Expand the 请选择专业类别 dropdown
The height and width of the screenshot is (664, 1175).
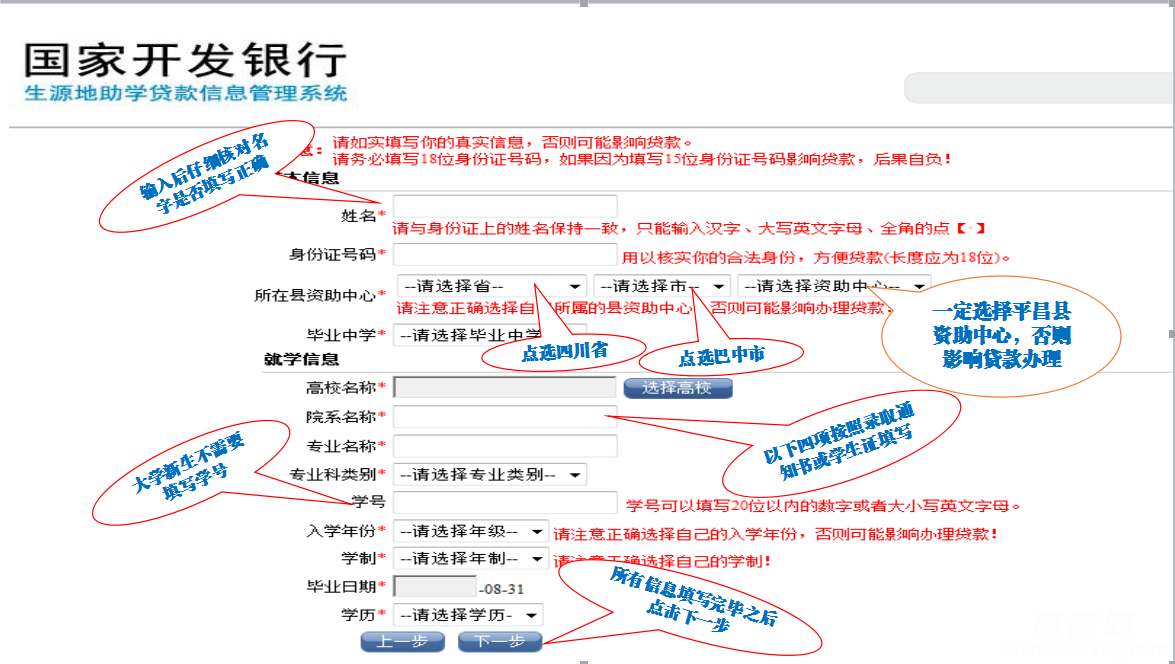pos(490,474)
